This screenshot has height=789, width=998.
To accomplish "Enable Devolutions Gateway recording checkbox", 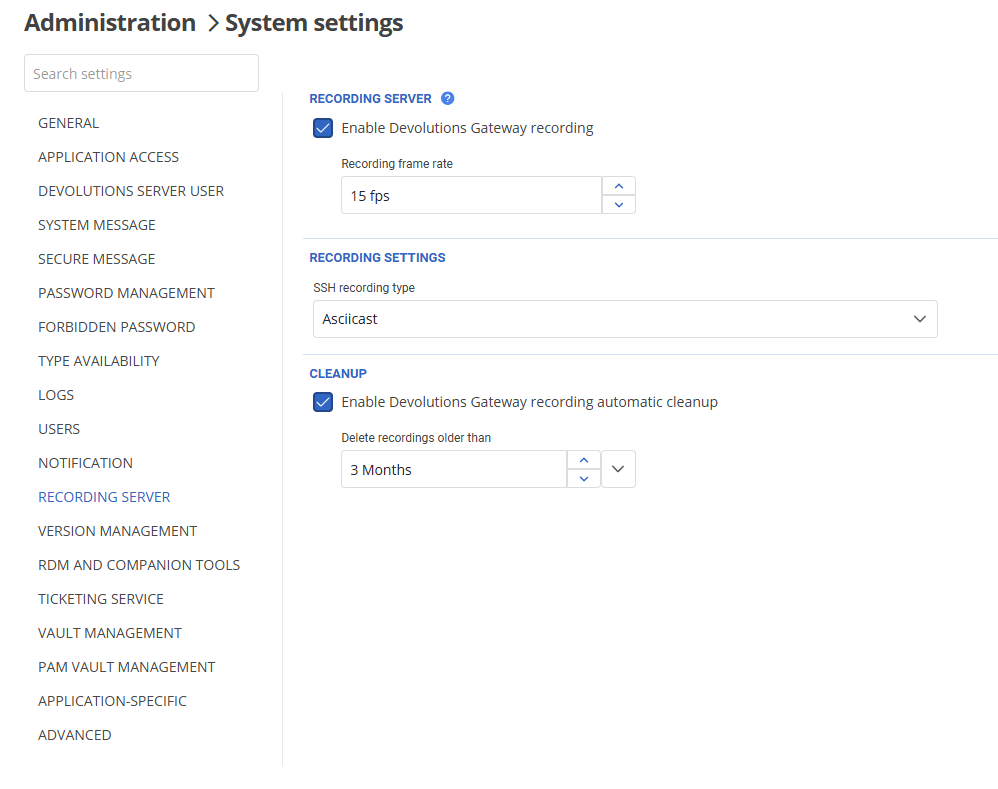I will [322, 128].
